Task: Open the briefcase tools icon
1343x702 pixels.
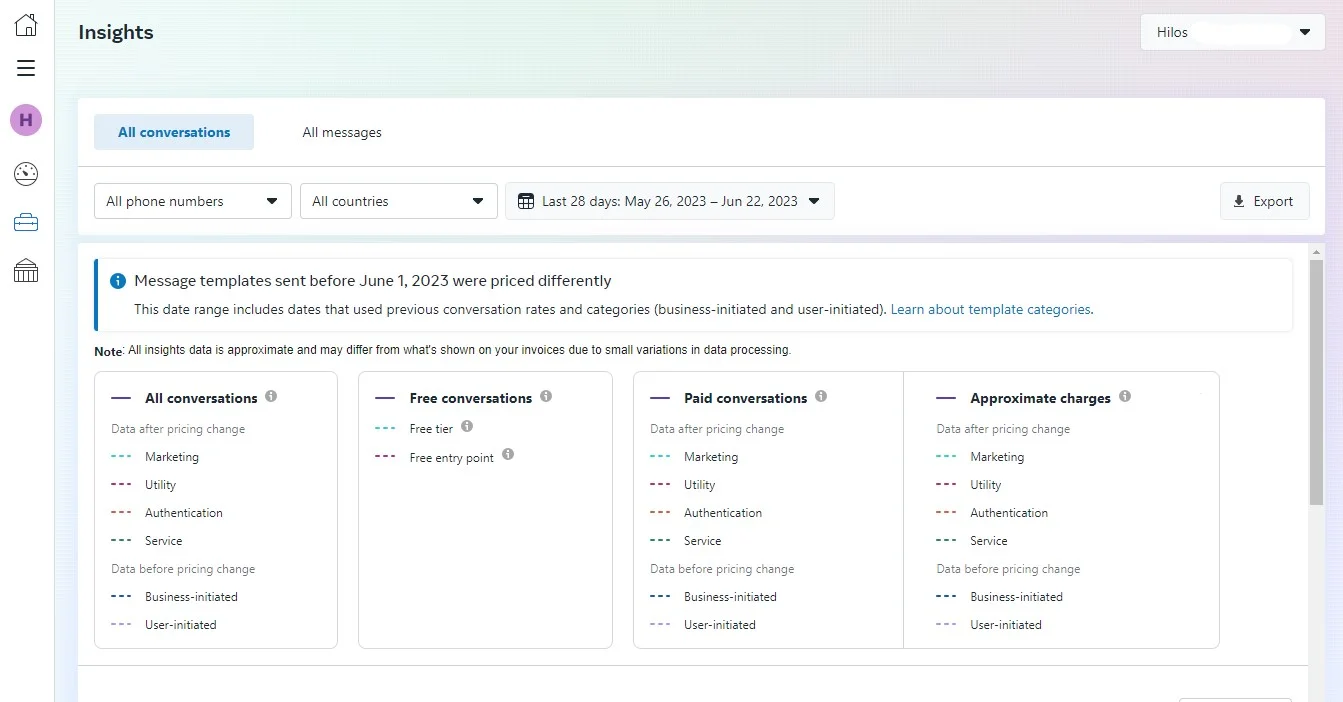Action: 26,223
